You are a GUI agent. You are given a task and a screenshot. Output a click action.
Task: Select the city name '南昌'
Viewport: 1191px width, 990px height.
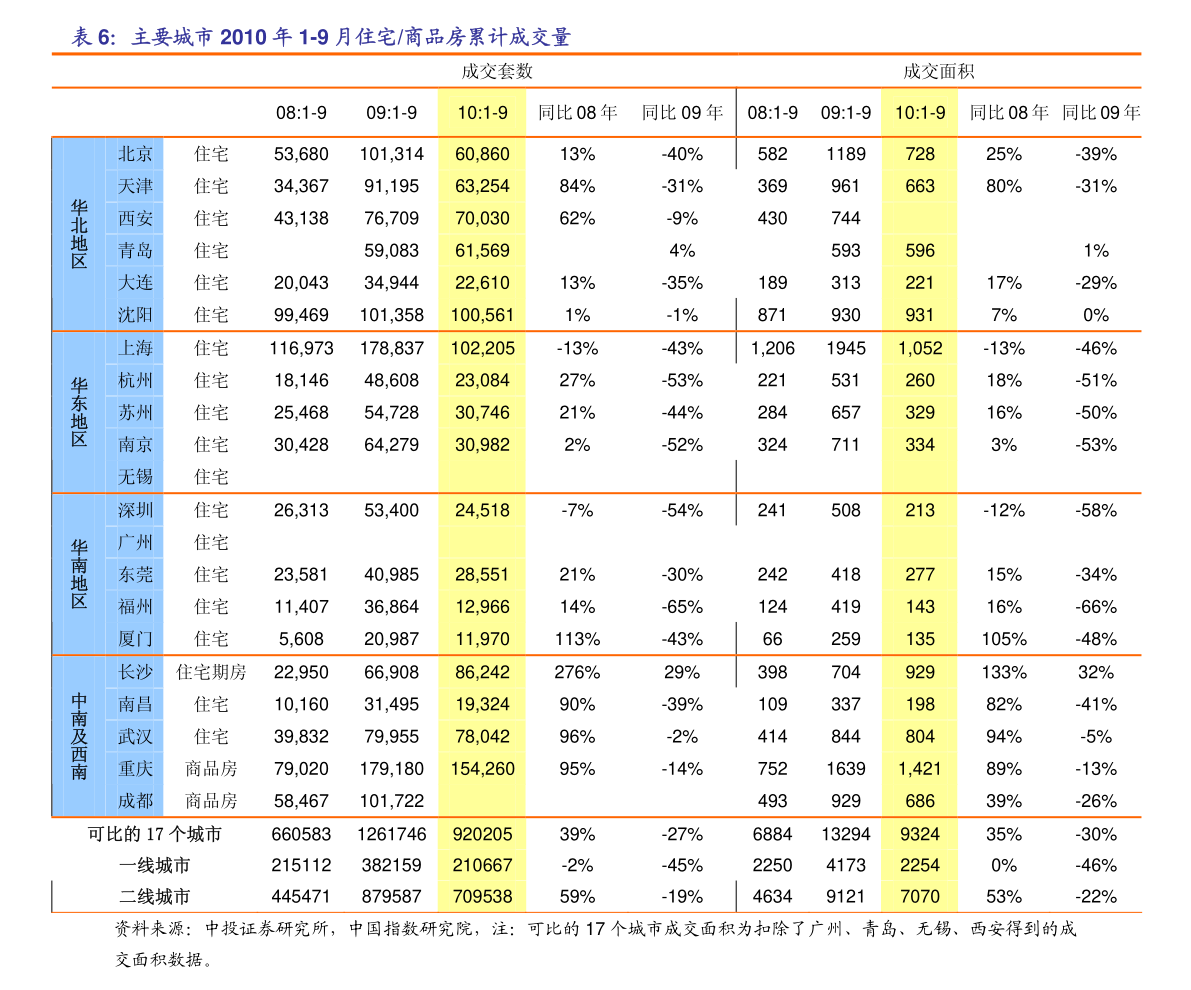pos(135,704)
